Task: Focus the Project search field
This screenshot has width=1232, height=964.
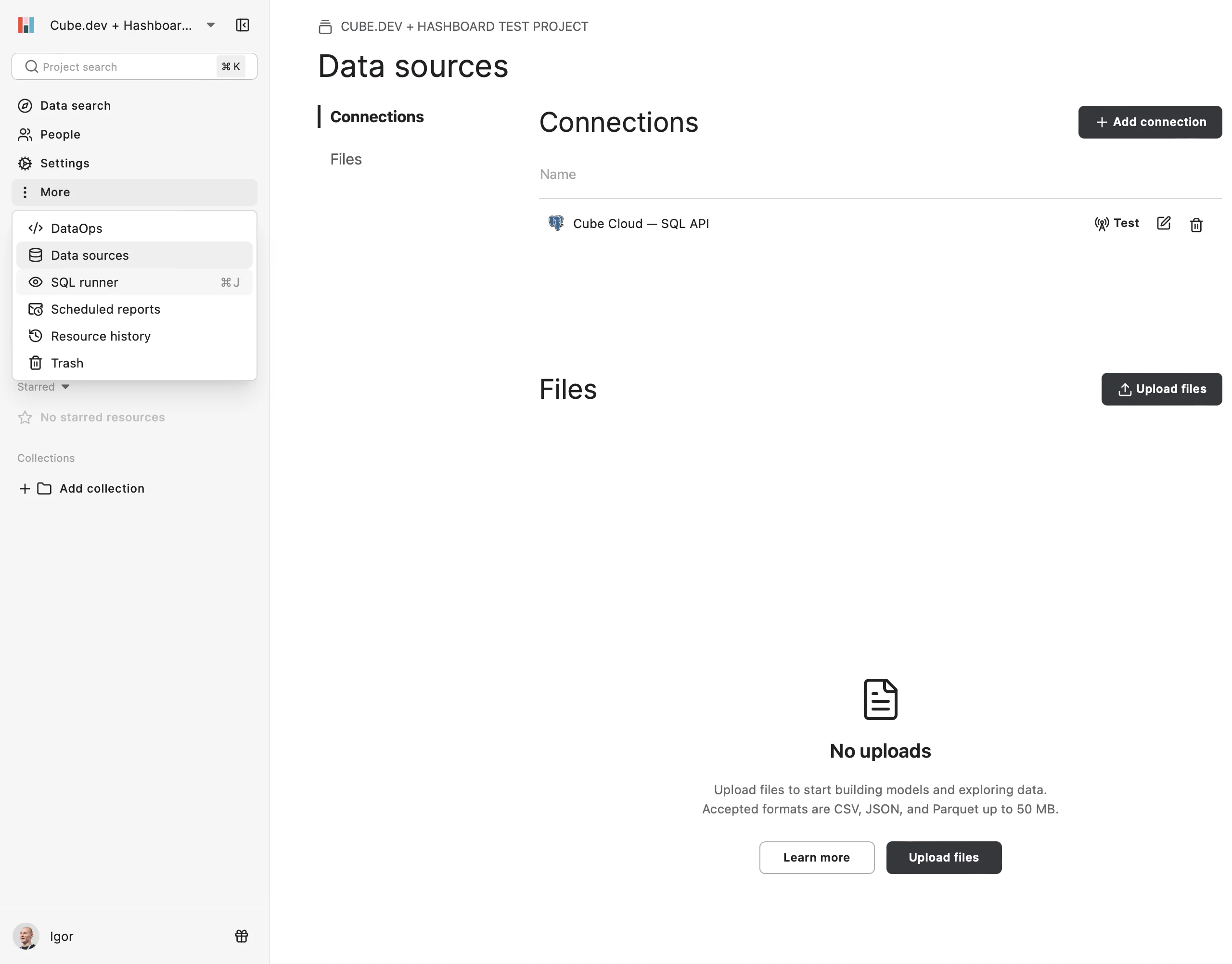Action: tap(121, 66)
